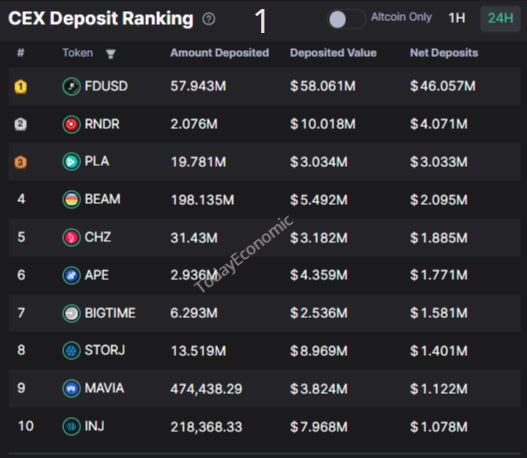The height and width of the screenshot is (458, 527).
Task: Open the FDUSD token name
Action: (106, 86)
